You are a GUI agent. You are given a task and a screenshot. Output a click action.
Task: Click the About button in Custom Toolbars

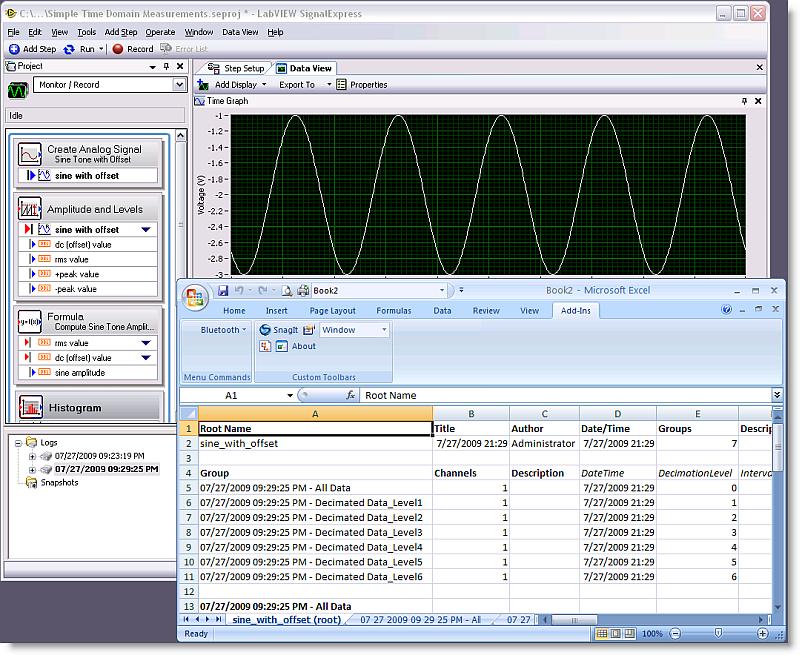click(303, 346)
